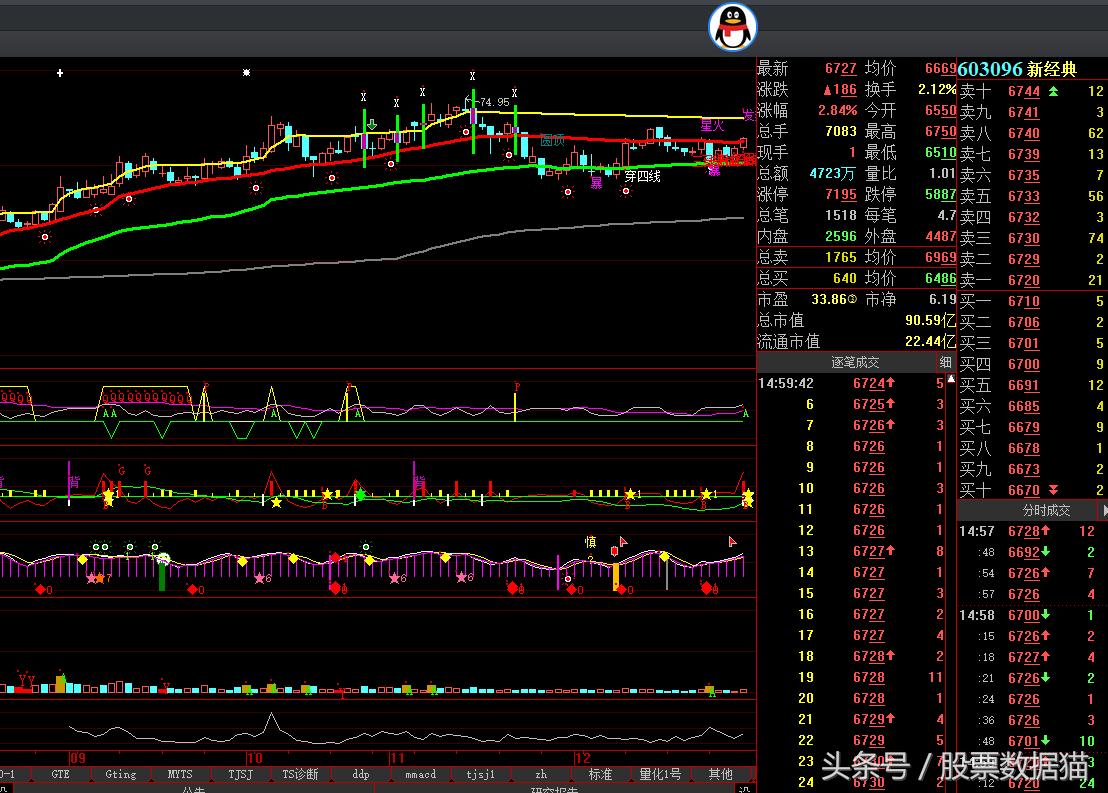This screenshot has width=1108, height=793.
Task: Switch to the MYTS indicator tab
Action: coord(179,775)
